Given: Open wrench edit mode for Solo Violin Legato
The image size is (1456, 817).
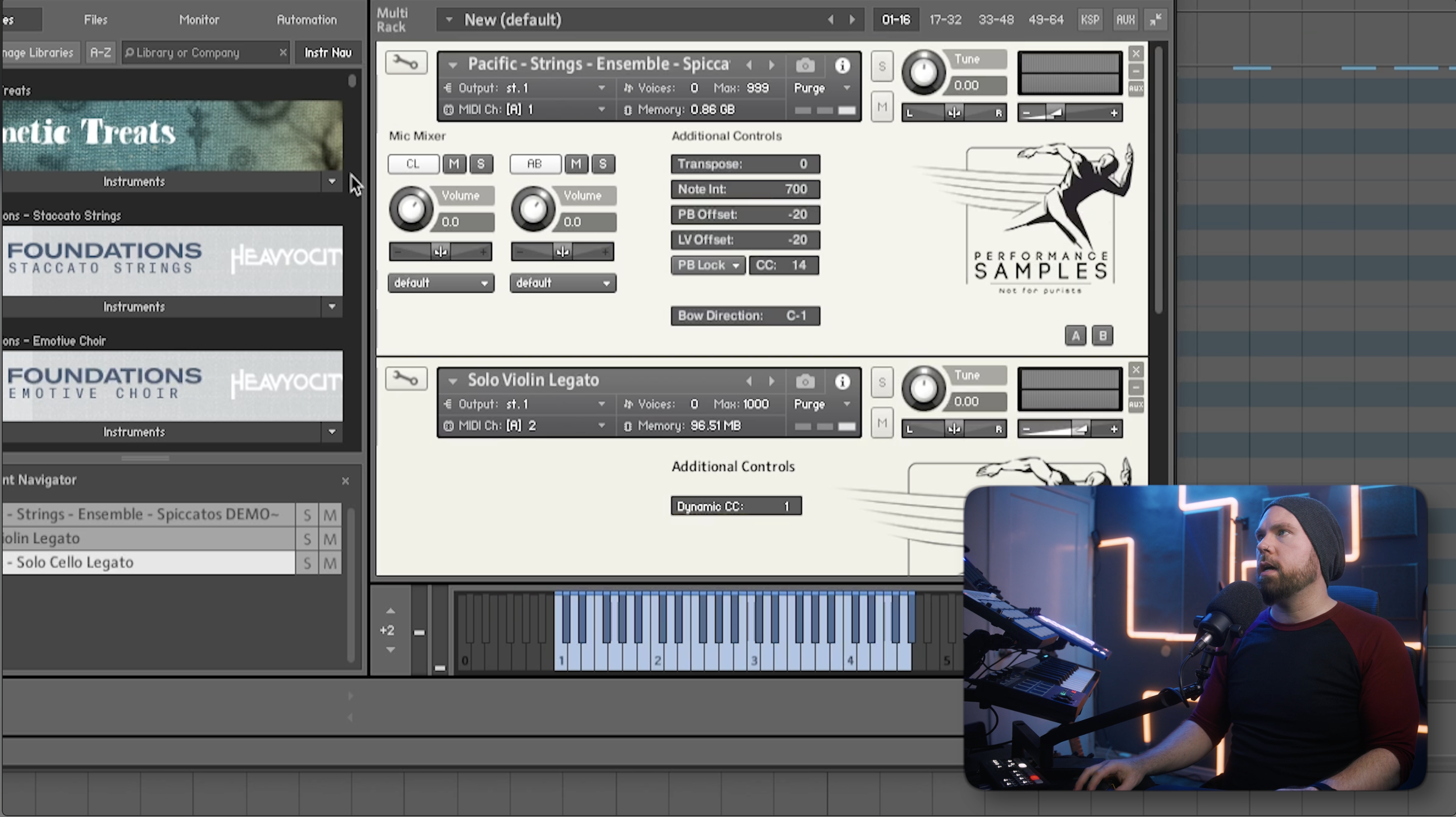Looking at the screenshot, I should 406,378.
